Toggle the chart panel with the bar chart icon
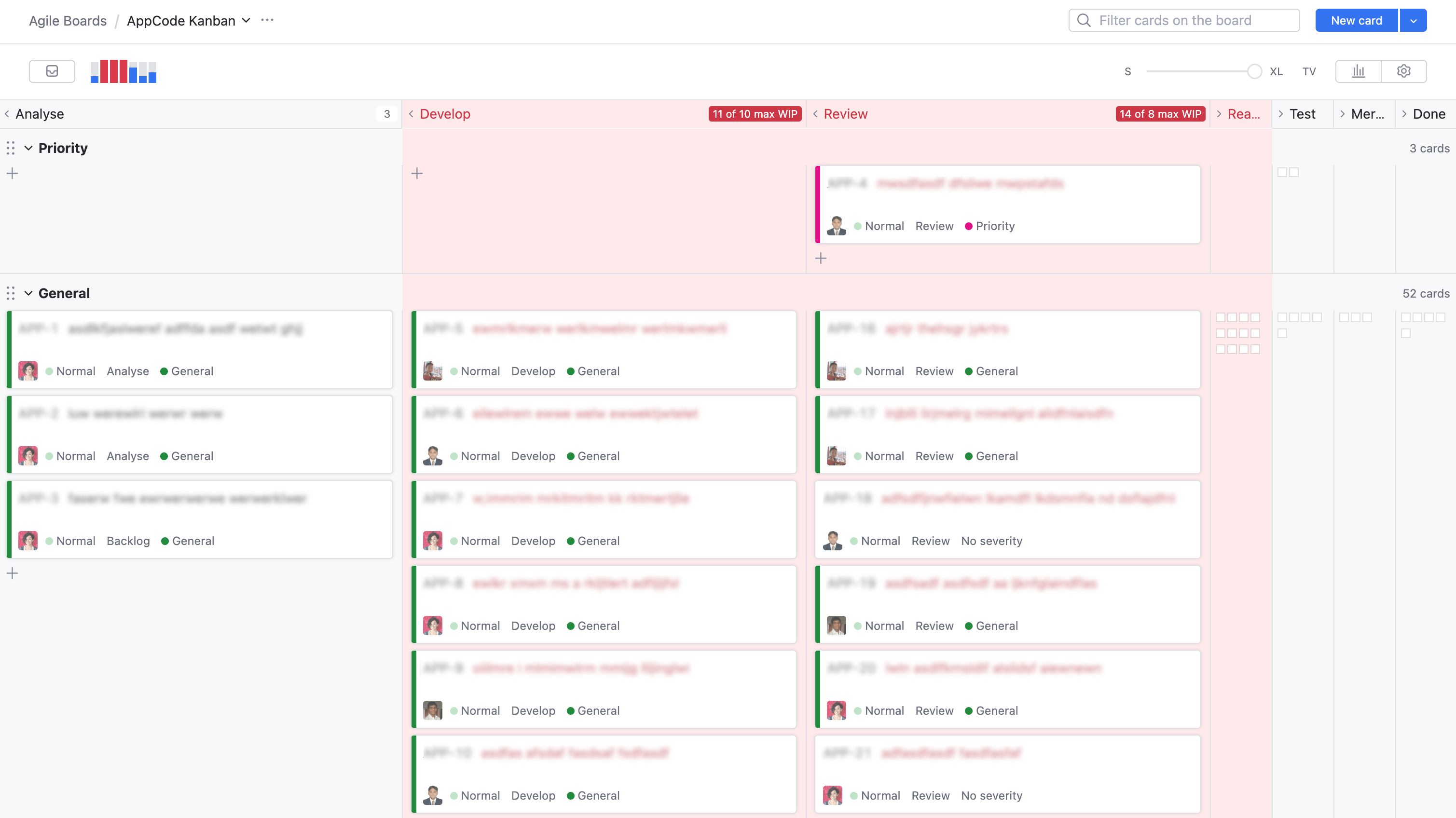Image resolution: width=1456 pixels, height=818 pixels. (x=1358, y=71)
